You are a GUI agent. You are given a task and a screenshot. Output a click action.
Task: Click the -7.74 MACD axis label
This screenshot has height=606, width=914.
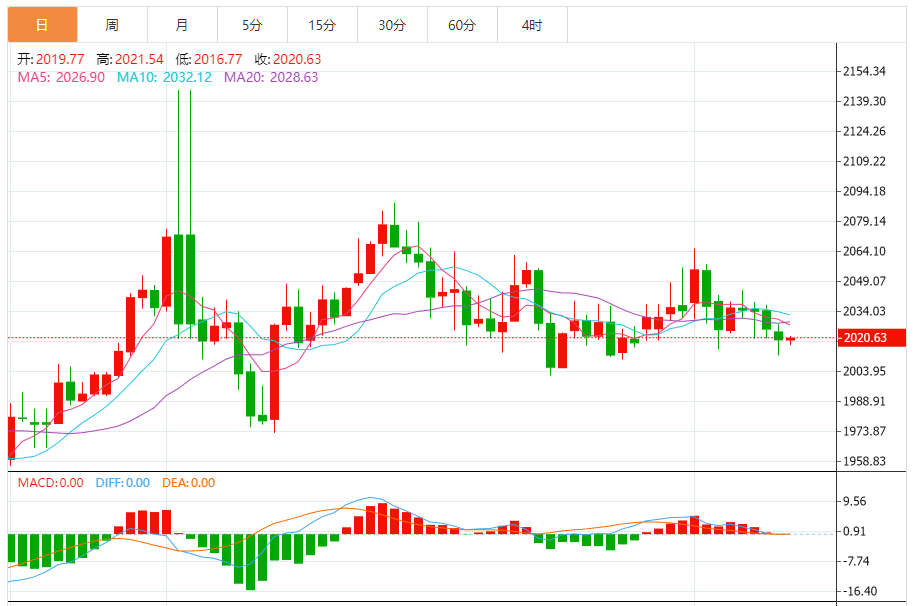[854, 562]
